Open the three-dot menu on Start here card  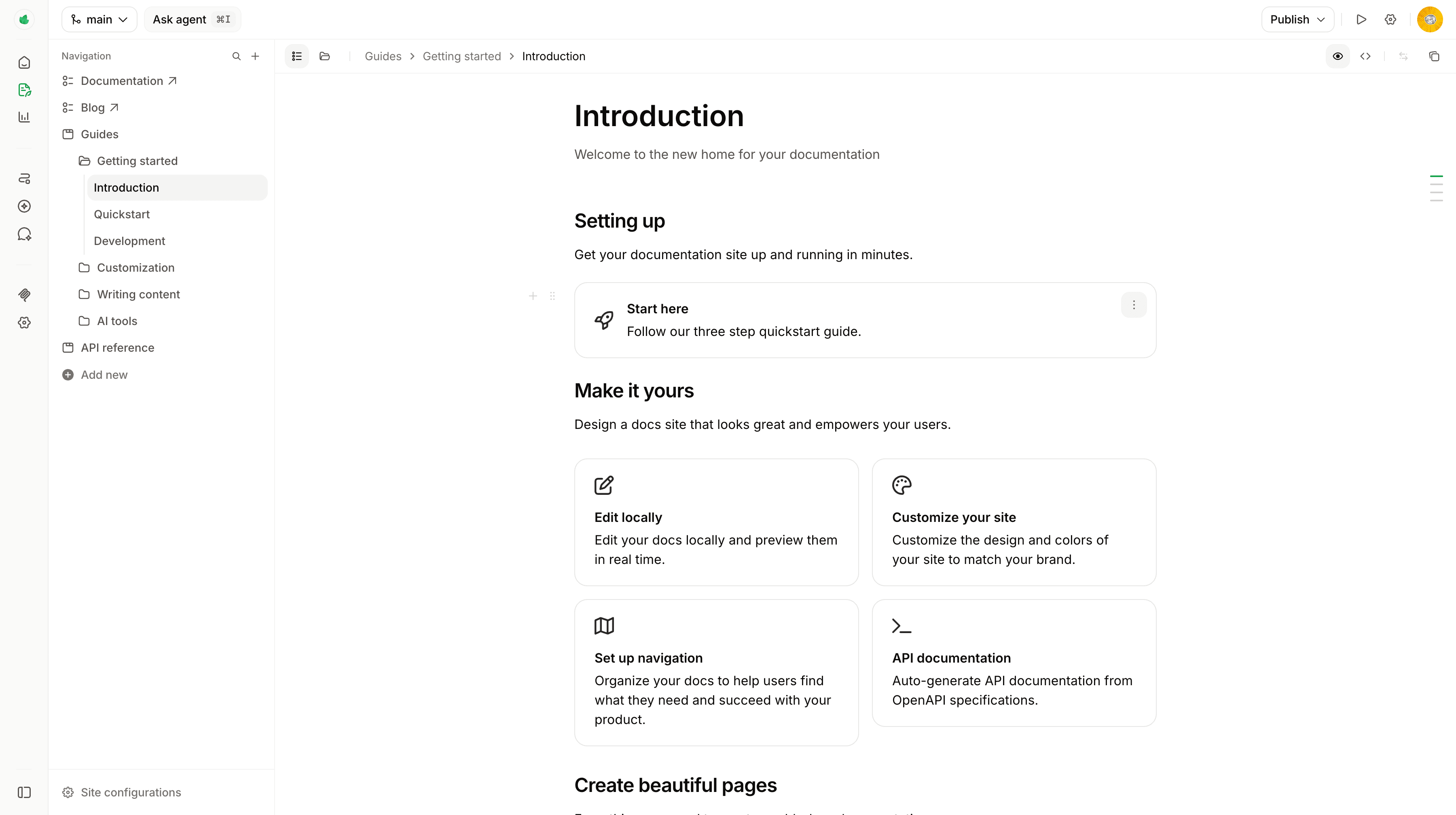pyautogui.click(x=1133, y=304)
